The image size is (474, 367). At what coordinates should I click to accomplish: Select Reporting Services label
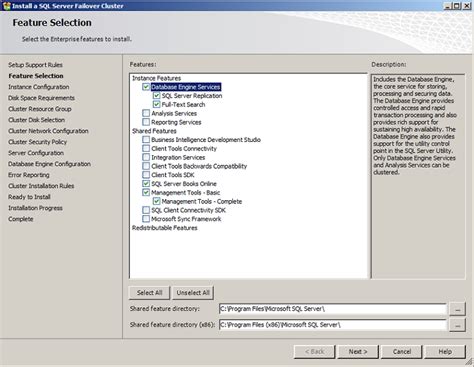176,122
